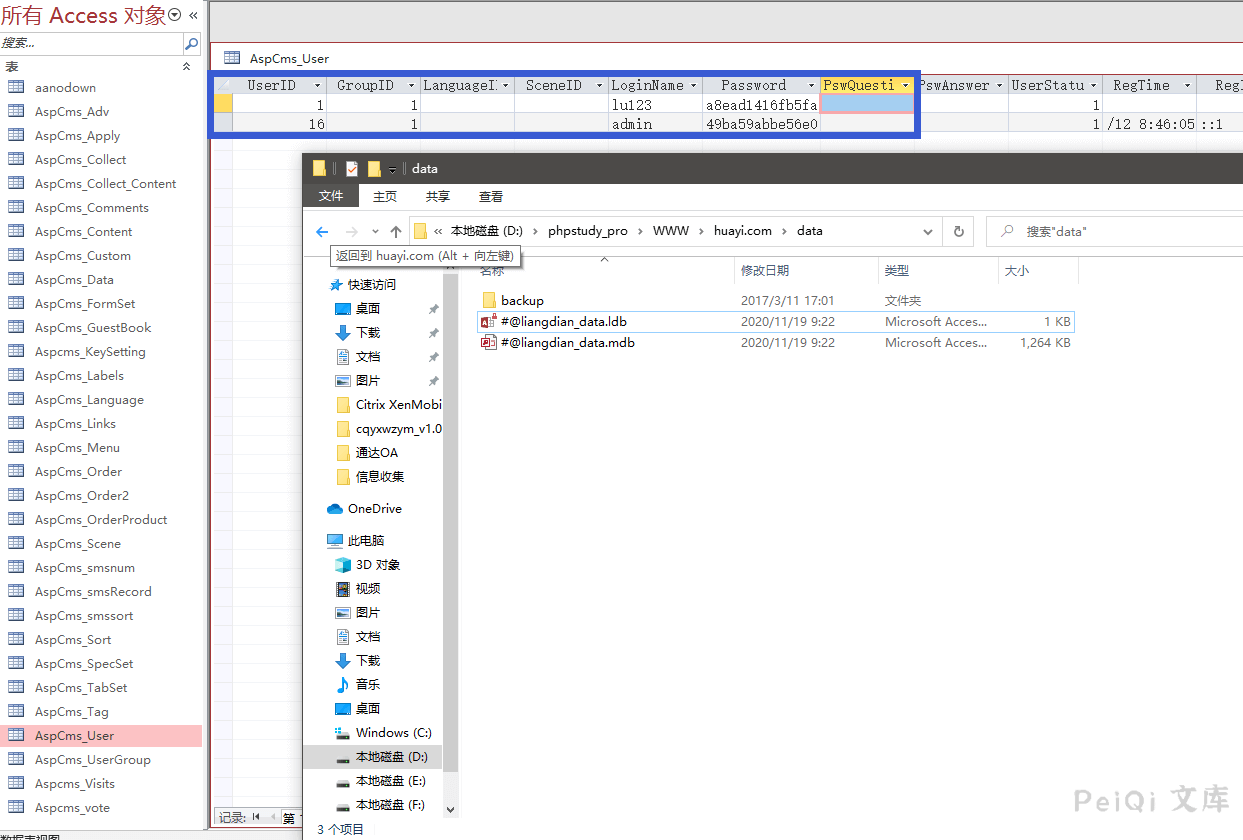Click huayi.com in the breadcrumb path
This screenshot has width=1243, height=840.
742,231
